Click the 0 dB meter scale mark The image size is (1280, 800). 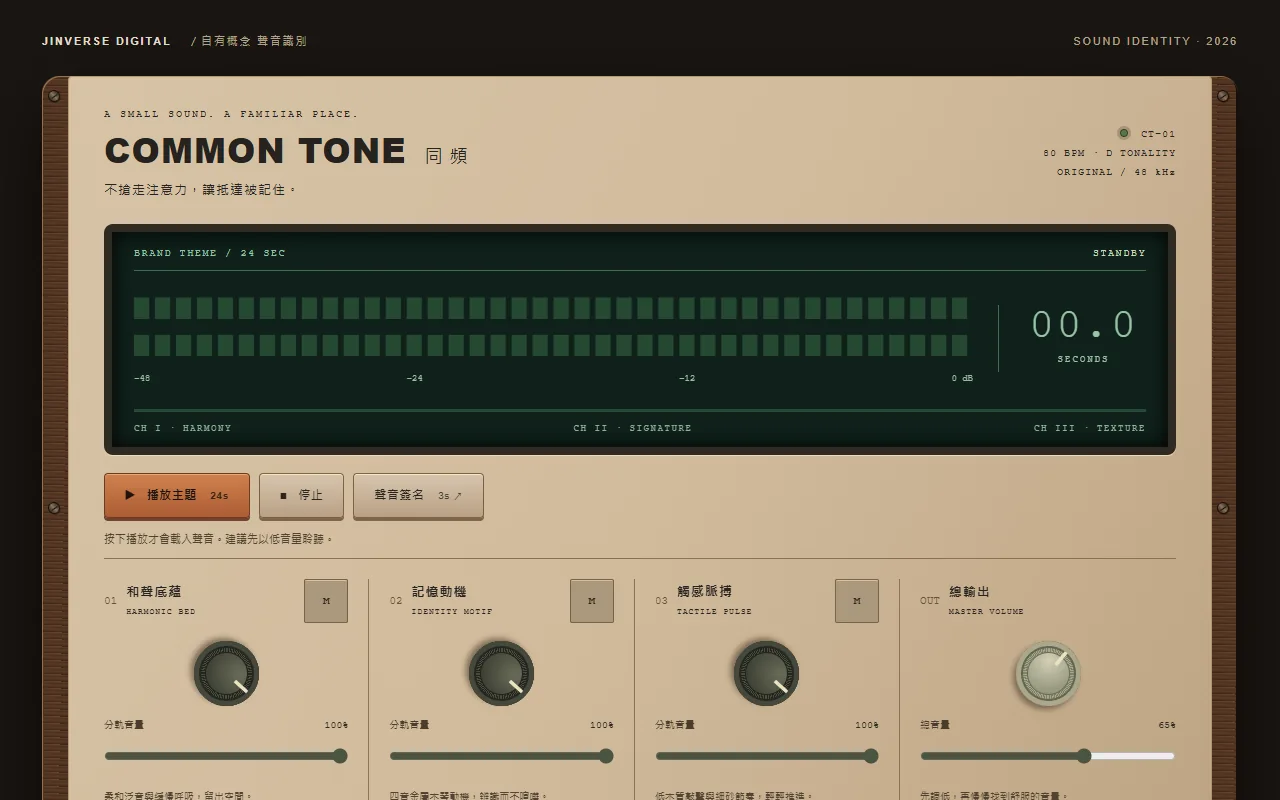coord(962,378)
